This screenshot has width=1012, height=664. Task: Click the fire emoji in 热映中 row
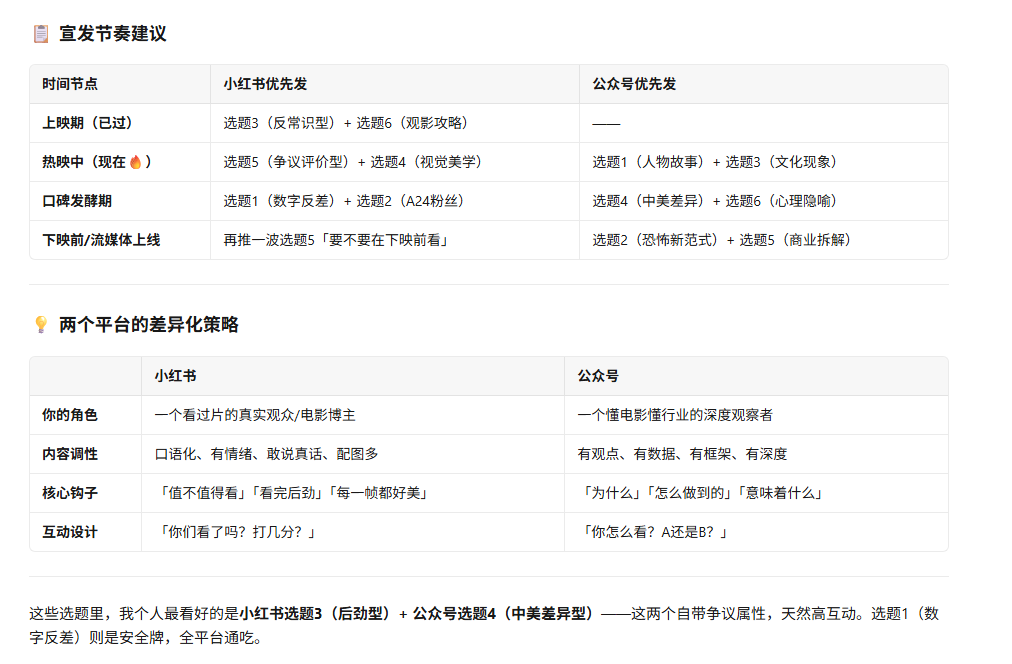pyautogui.click(x=136, y=162)
